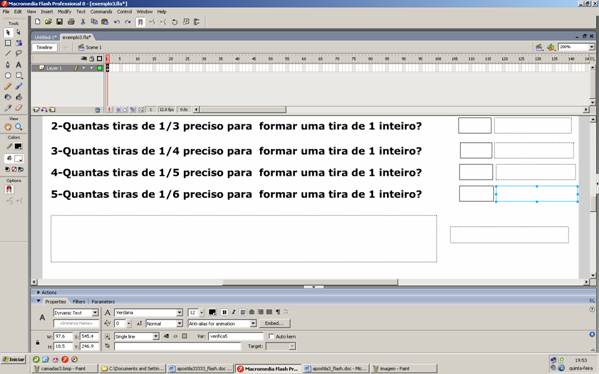This screenshot has width=599, height=374.
Task: Choose the Lasso tool
Action: pyautogui.click(x=18, y=54)
